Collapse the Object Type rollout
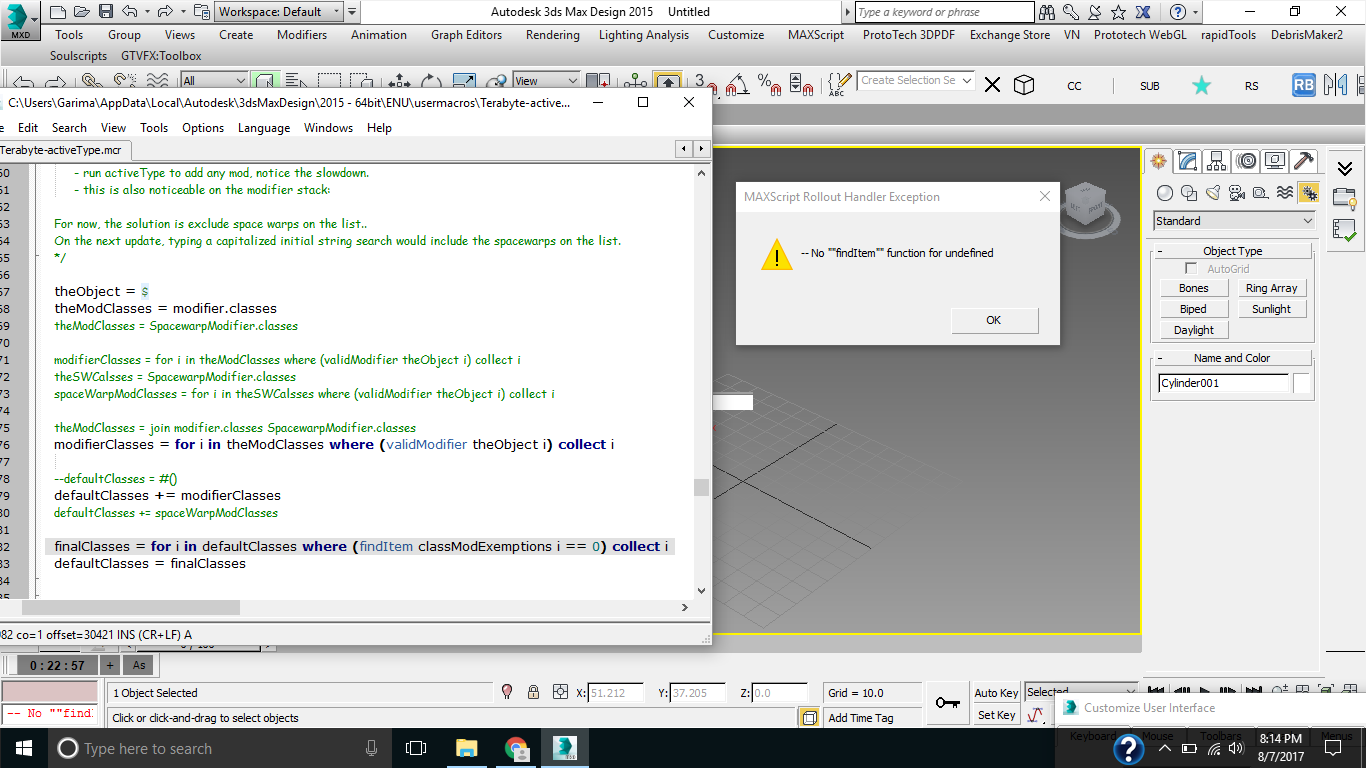This screenshot has height=768, width=1366. [1232, 251]
